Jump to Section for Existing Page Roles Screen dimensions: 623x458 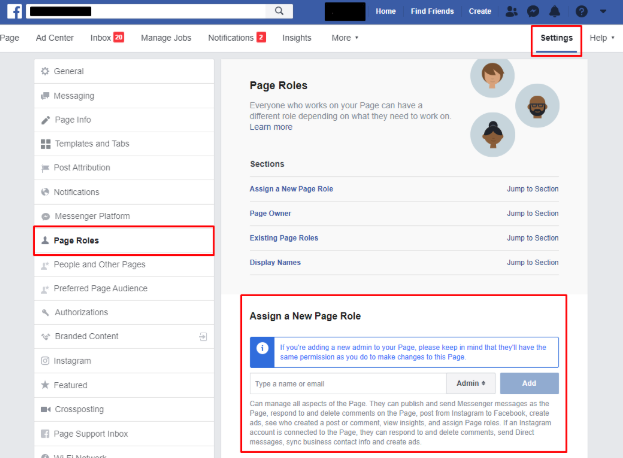tap(532, 238)
